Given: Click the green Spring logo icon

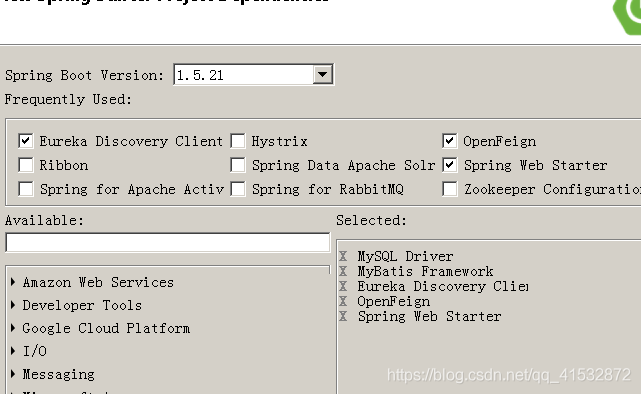Looking at the screenshot, I should (x=628, y=16).
